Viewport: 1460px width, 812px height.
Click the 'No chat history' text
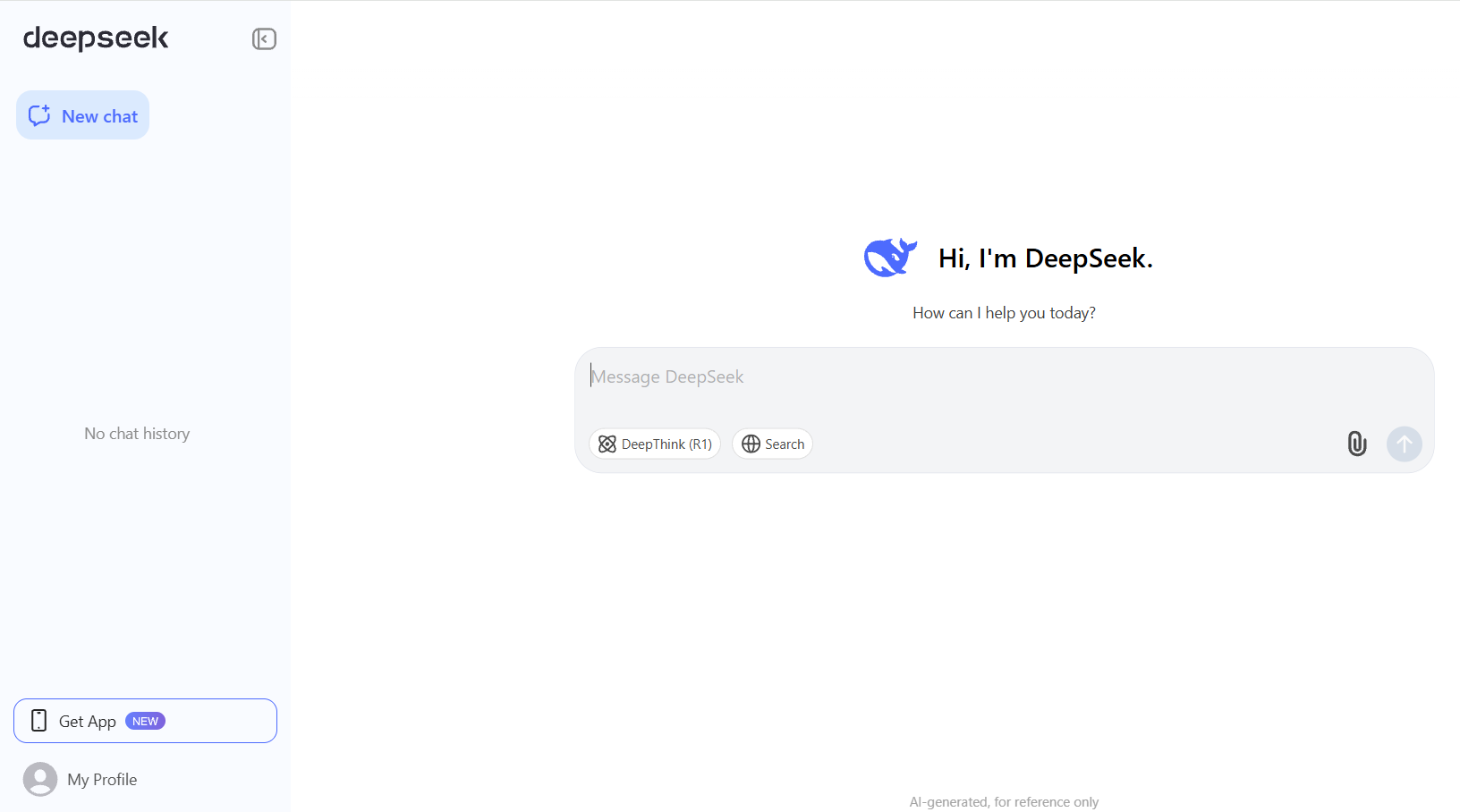pyautogui.click(x=137, y=434)
